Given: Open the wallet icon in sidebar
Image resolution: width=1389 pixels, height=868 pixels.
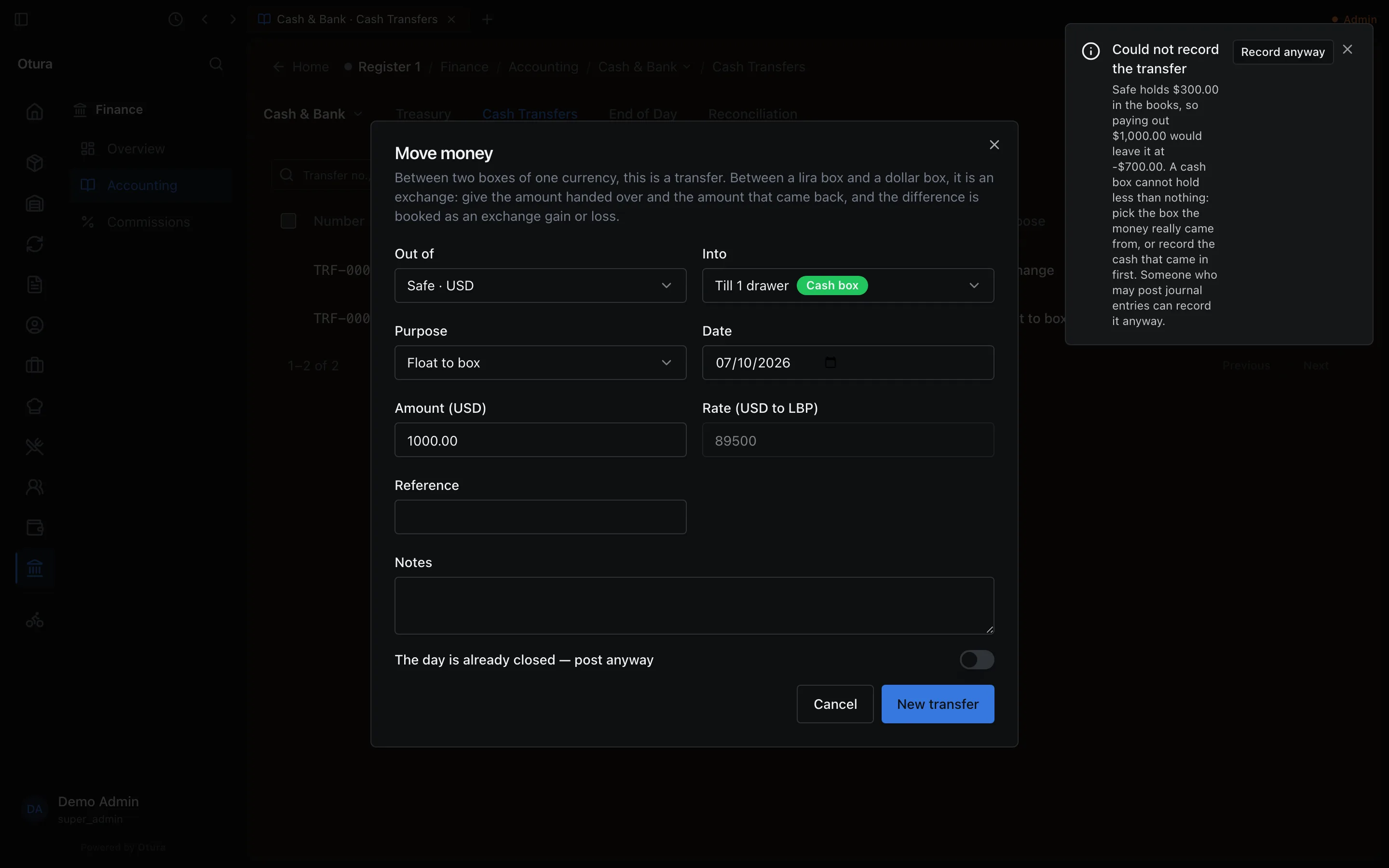Looking at the screenshot, I should (35, 528).
